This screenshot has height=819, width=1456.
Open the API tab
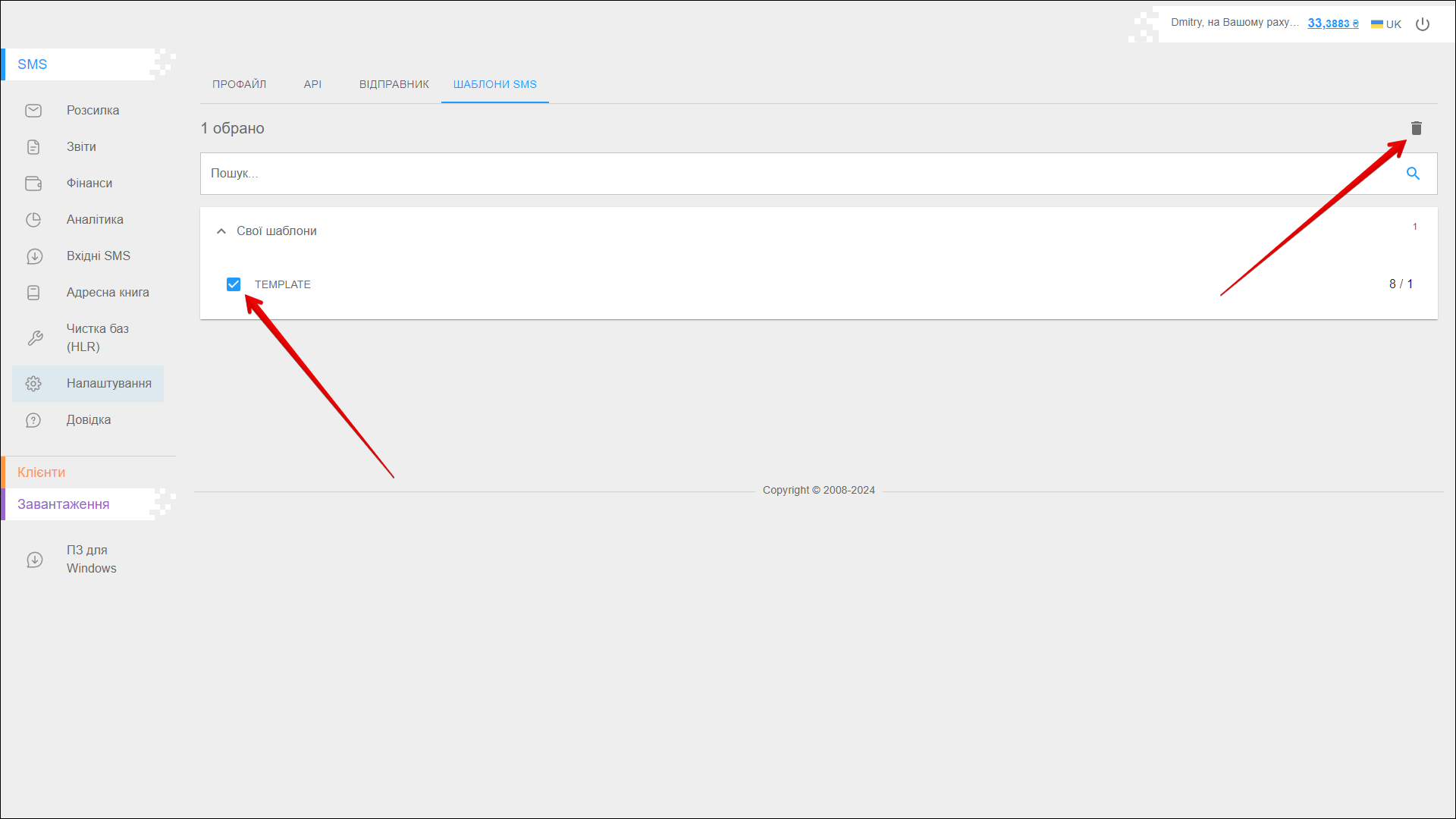(312, 84)
